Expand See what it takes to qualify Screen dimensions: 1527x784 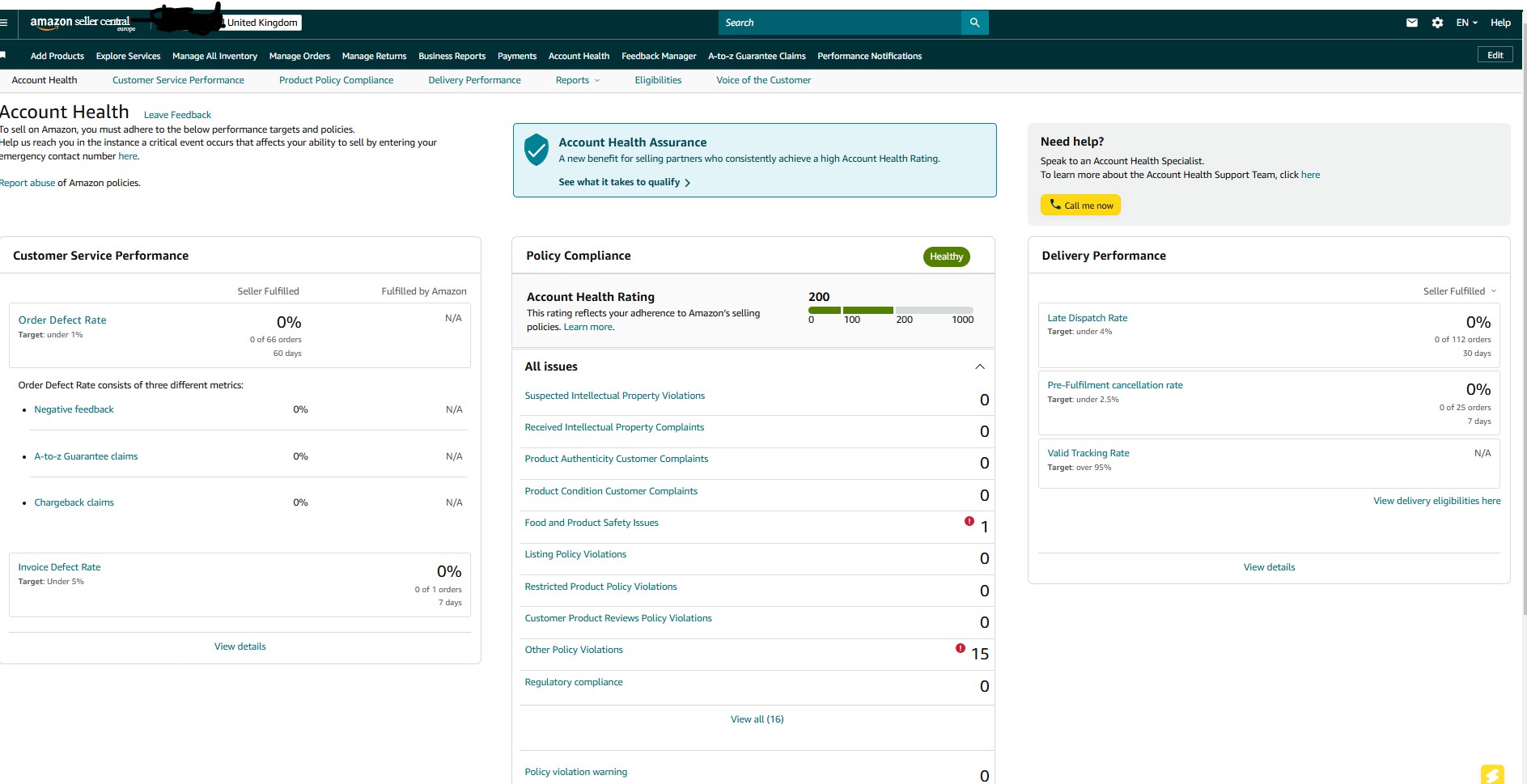624,182
